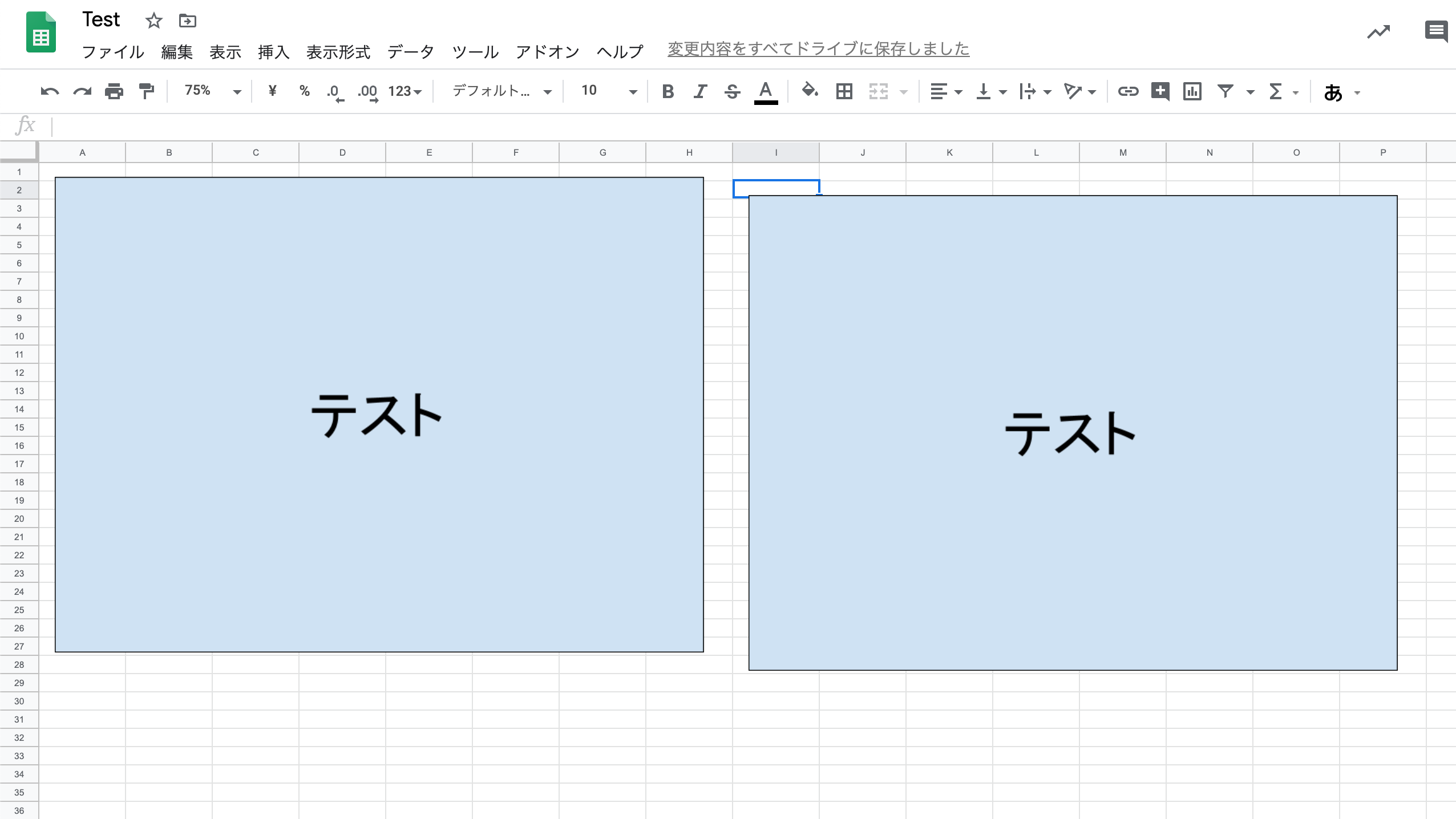The height and width of the screenshot is (819, 1456).
Task: Apply bold formatting
Action: click(x=668, y=91)
